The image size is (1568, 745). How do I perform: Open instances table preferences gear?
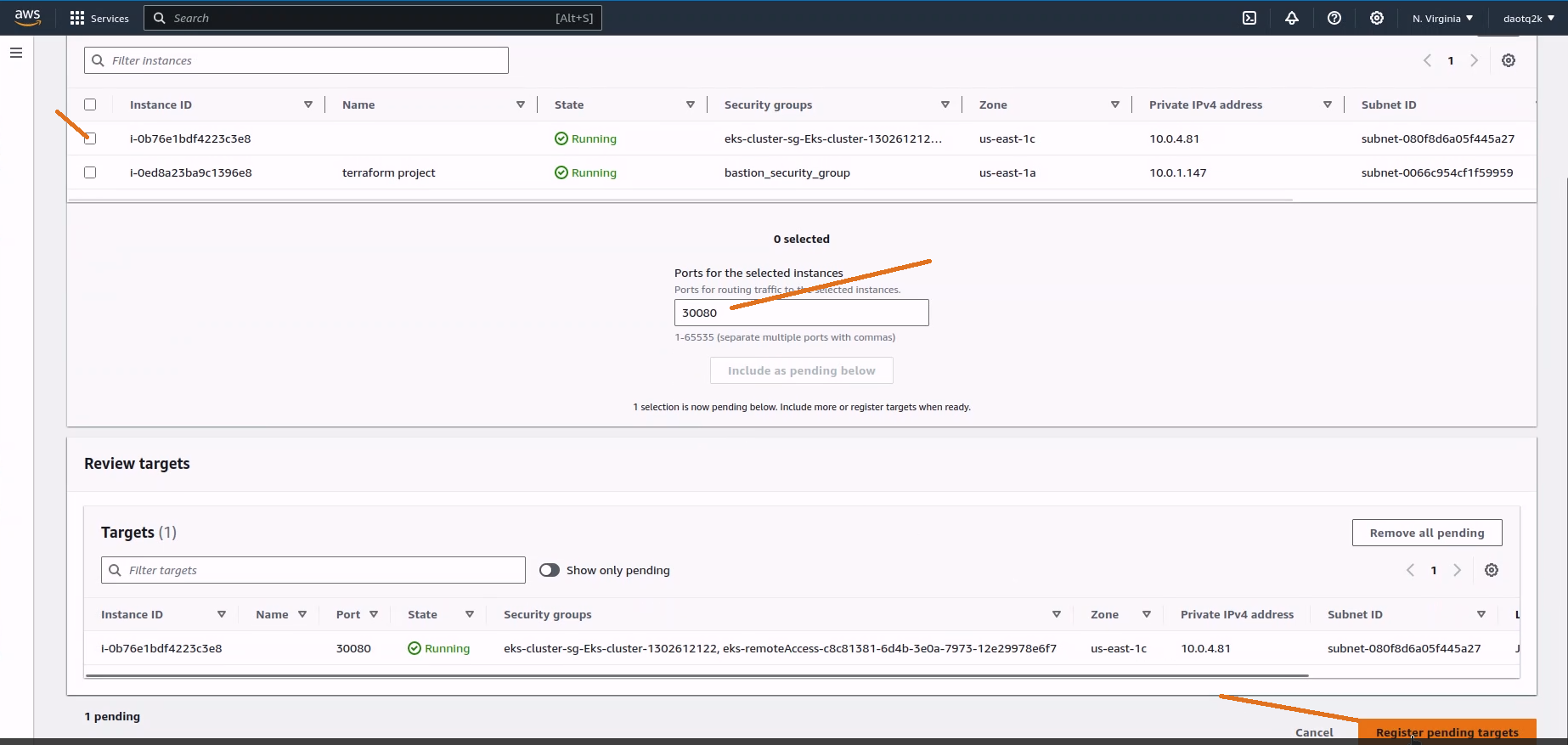pyautogui.click(x=1509, y=60)
